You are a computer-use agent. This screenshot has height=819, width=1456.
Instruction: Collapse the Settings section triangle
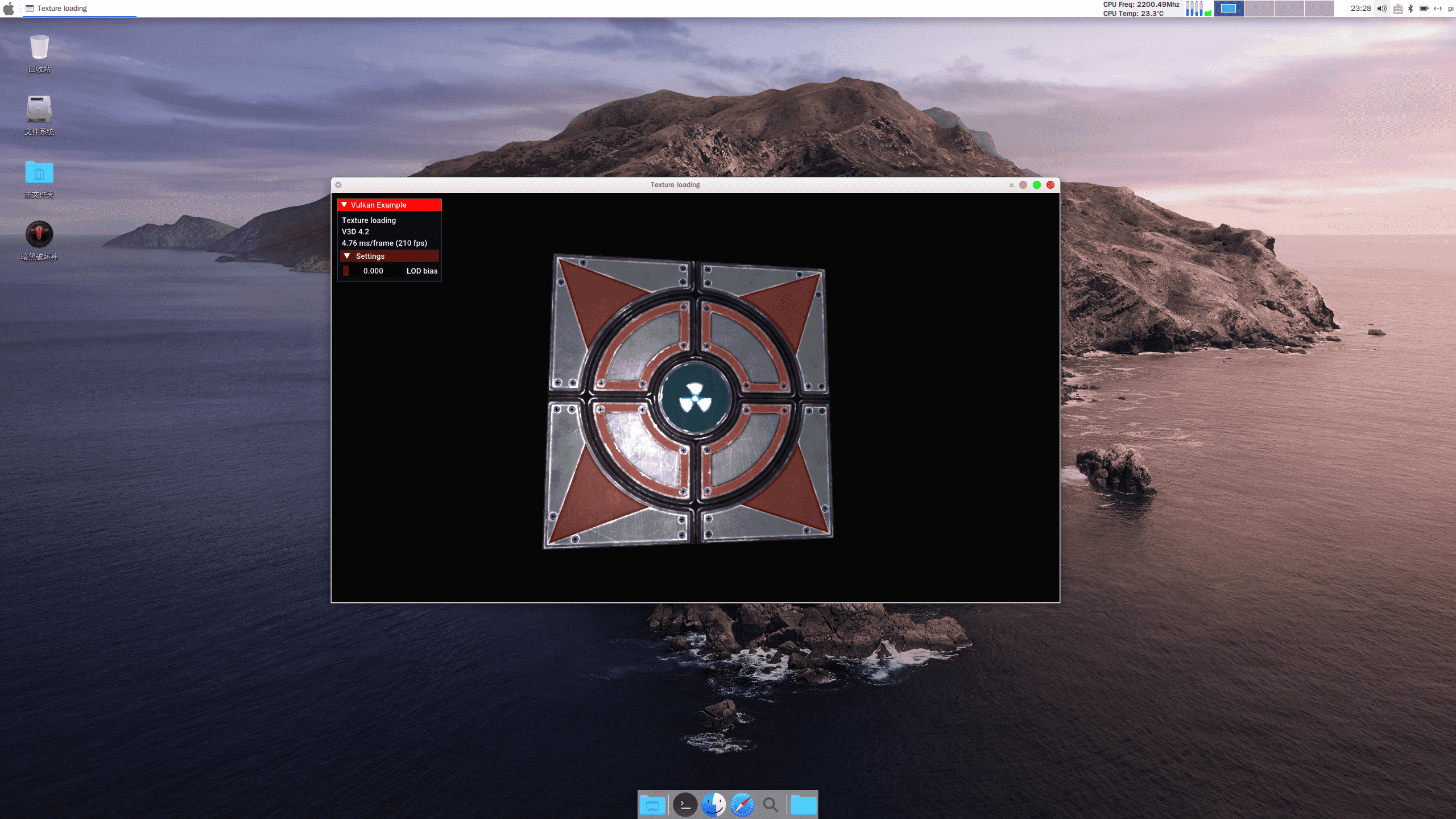click(x=347, y=256)
